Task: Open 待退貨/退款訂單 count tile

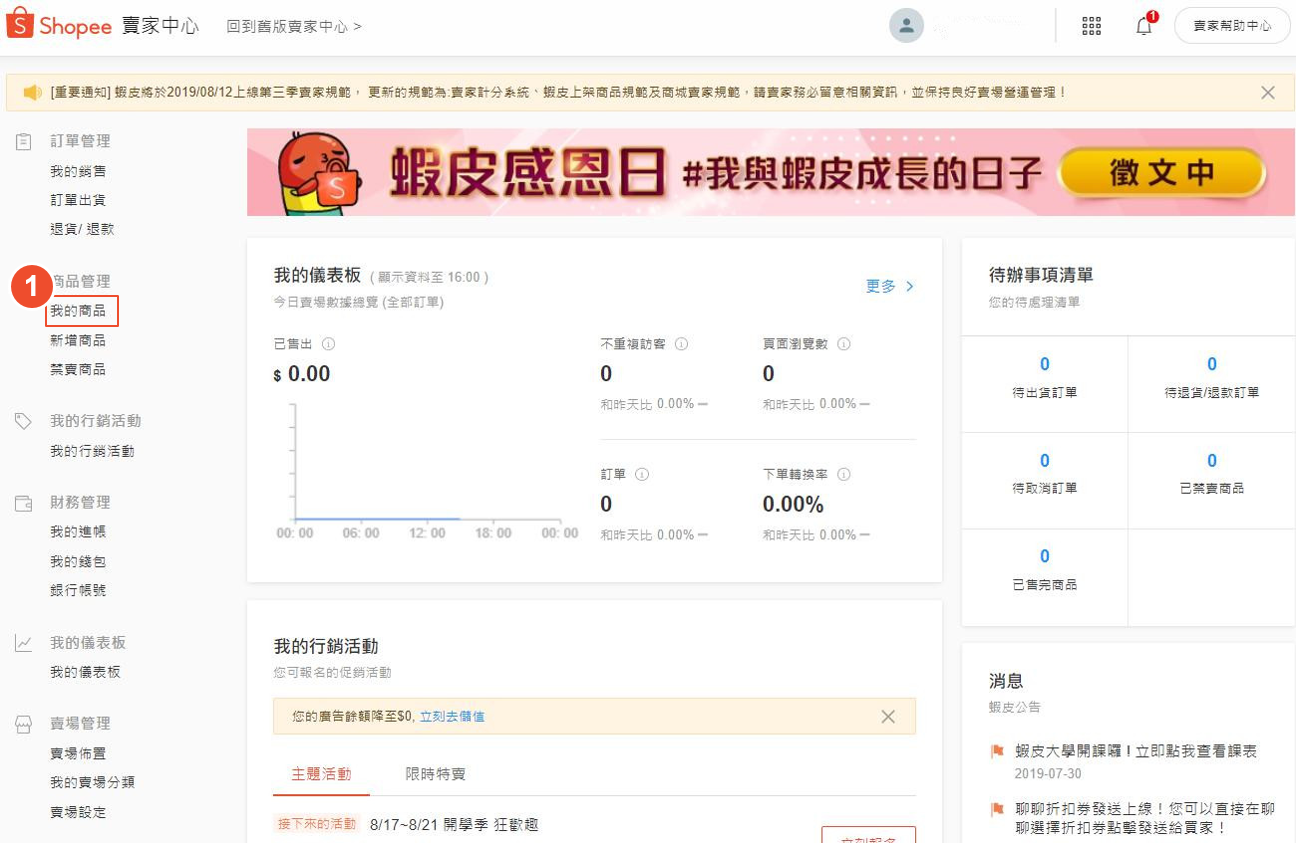Action: coord(1212,384)
